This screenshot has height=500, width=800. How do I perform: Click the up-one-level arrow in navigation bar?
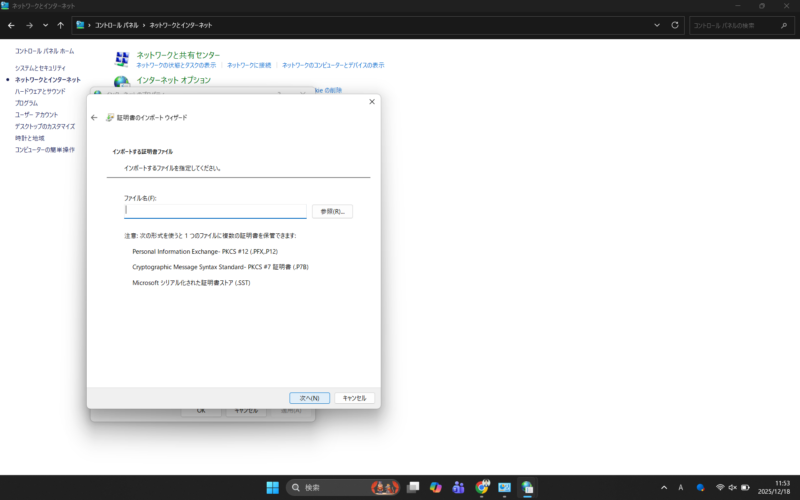coord(61,25)
